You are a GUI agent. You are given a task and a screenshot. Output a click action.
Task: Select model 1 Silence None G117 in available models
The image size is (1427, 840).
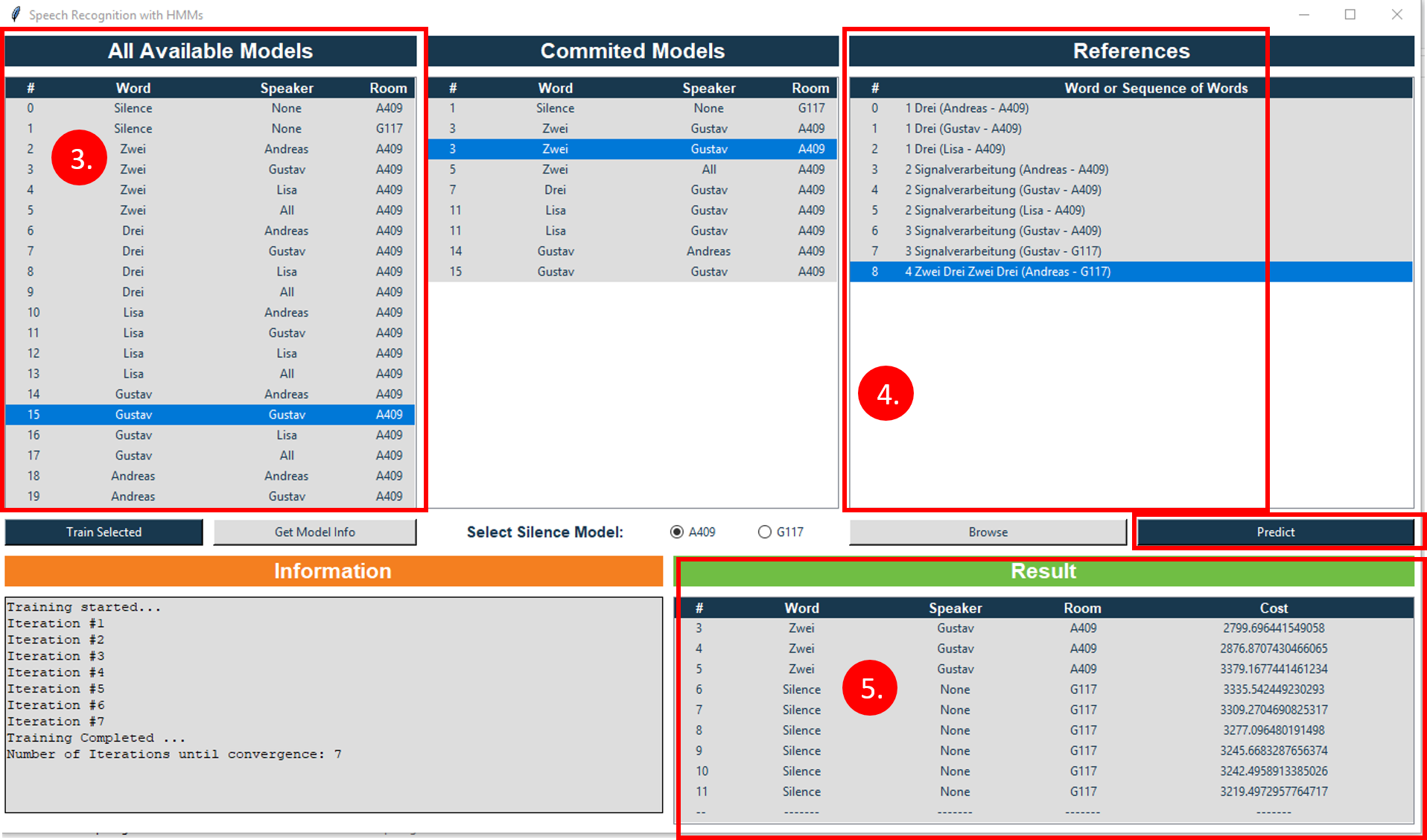(x=210, y=128)
